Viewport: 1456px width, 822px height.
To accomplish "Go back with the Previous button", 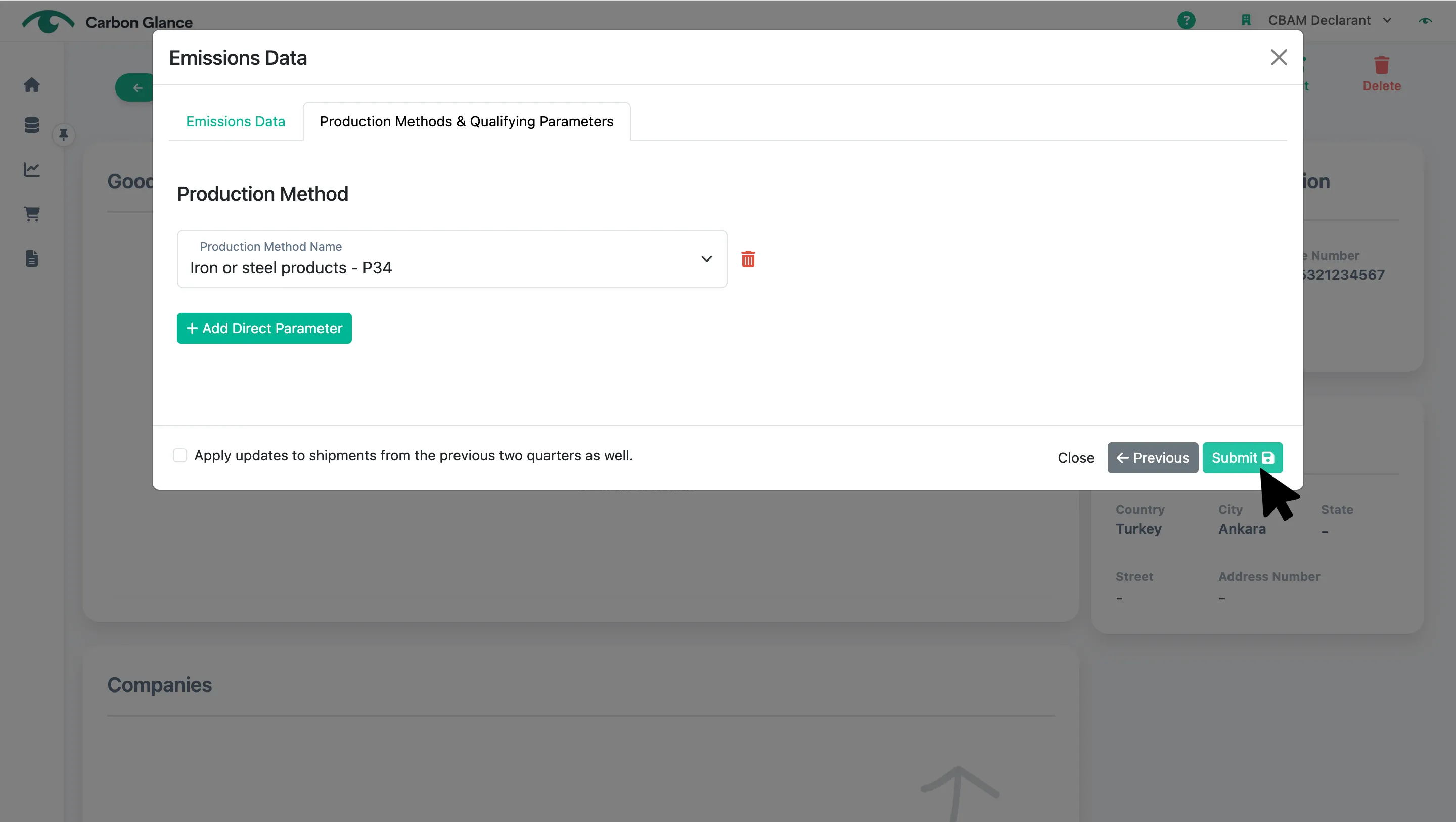I will (x=1153, y=458).
